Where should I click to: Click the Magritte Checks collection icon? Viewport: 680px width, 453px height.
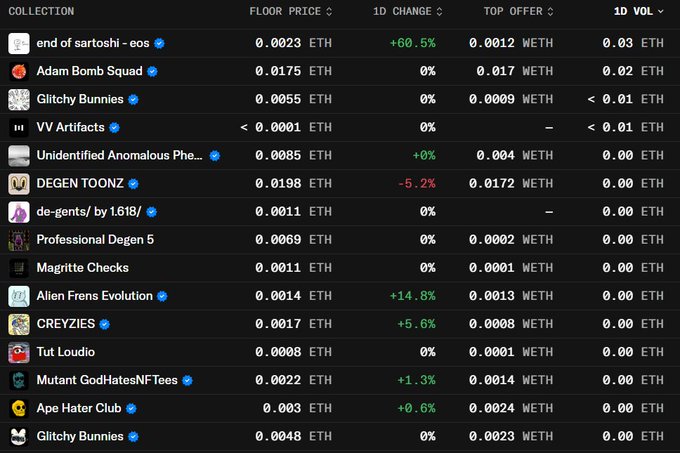tap(19, 268)
